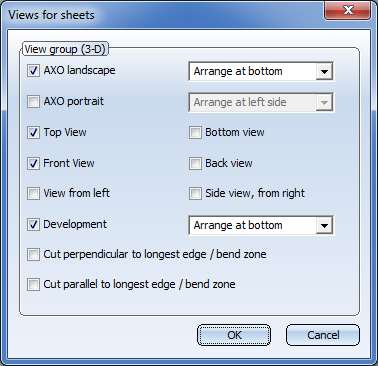The width and height of the screenshot is (378, 366).
Task: Click the AXO portrait arrangement dropdown
Action: click(x=261, y=102)
